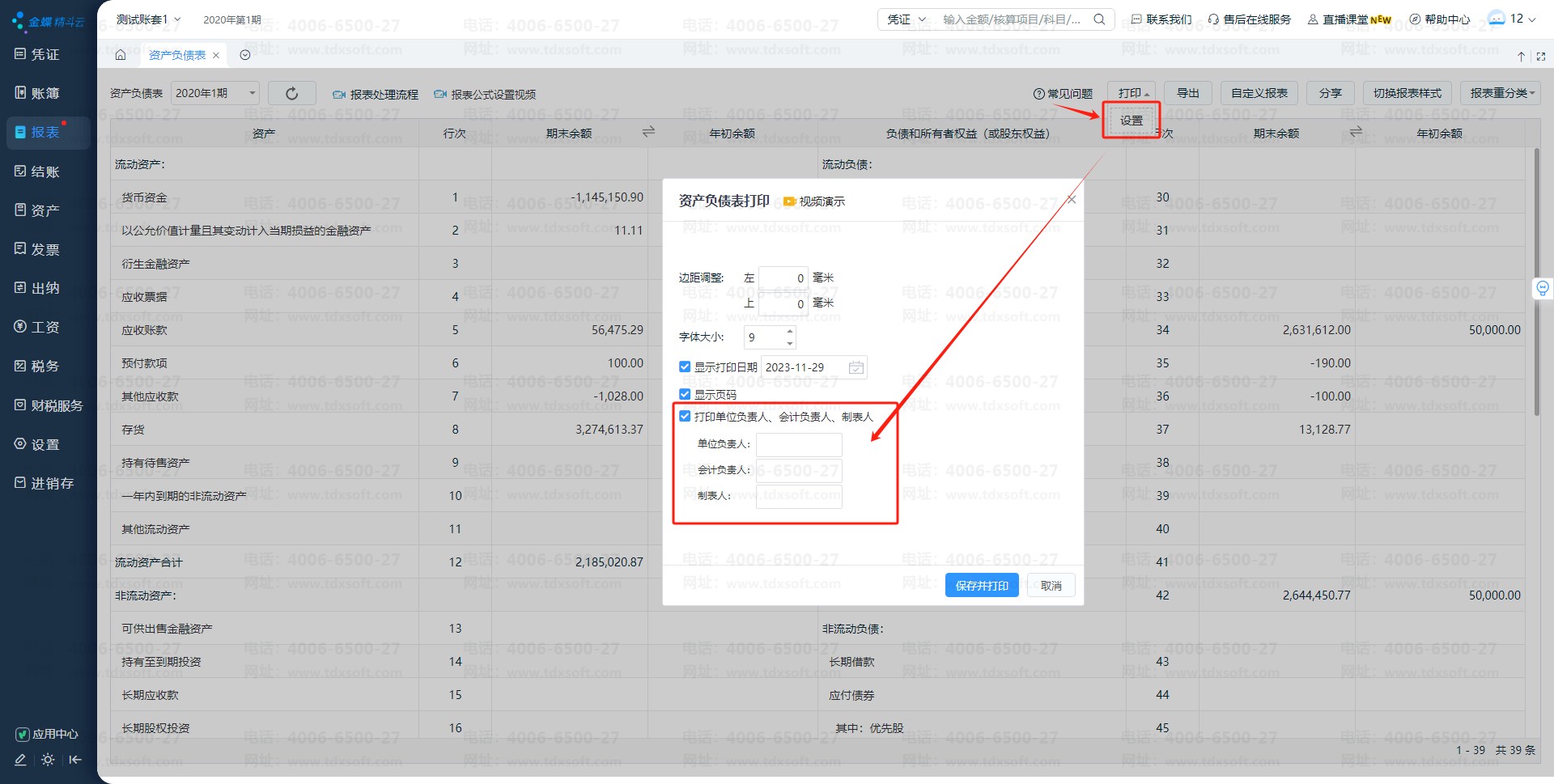This screenshot has height=784, width=1554.
Task: Click the search magnifier icon
Action: 1099,19
